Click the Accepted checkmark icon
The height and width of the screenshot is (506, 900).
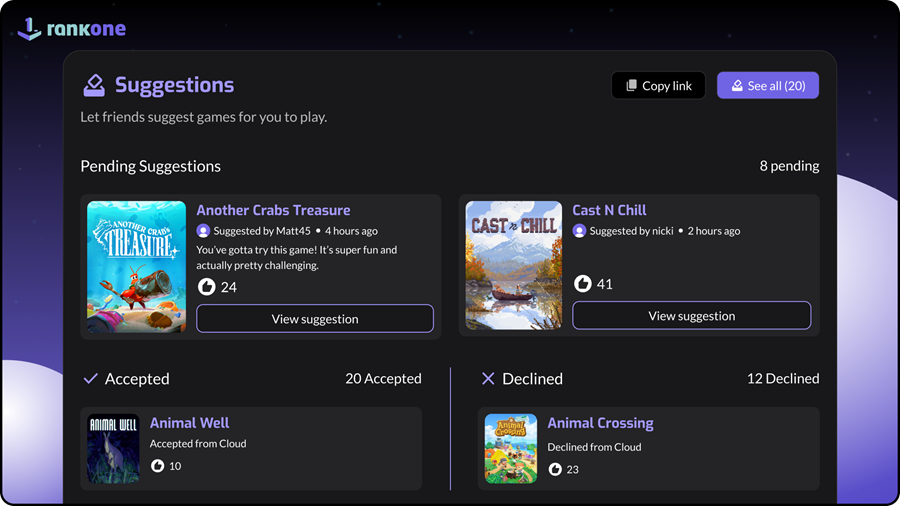click(x=90, y=379)
